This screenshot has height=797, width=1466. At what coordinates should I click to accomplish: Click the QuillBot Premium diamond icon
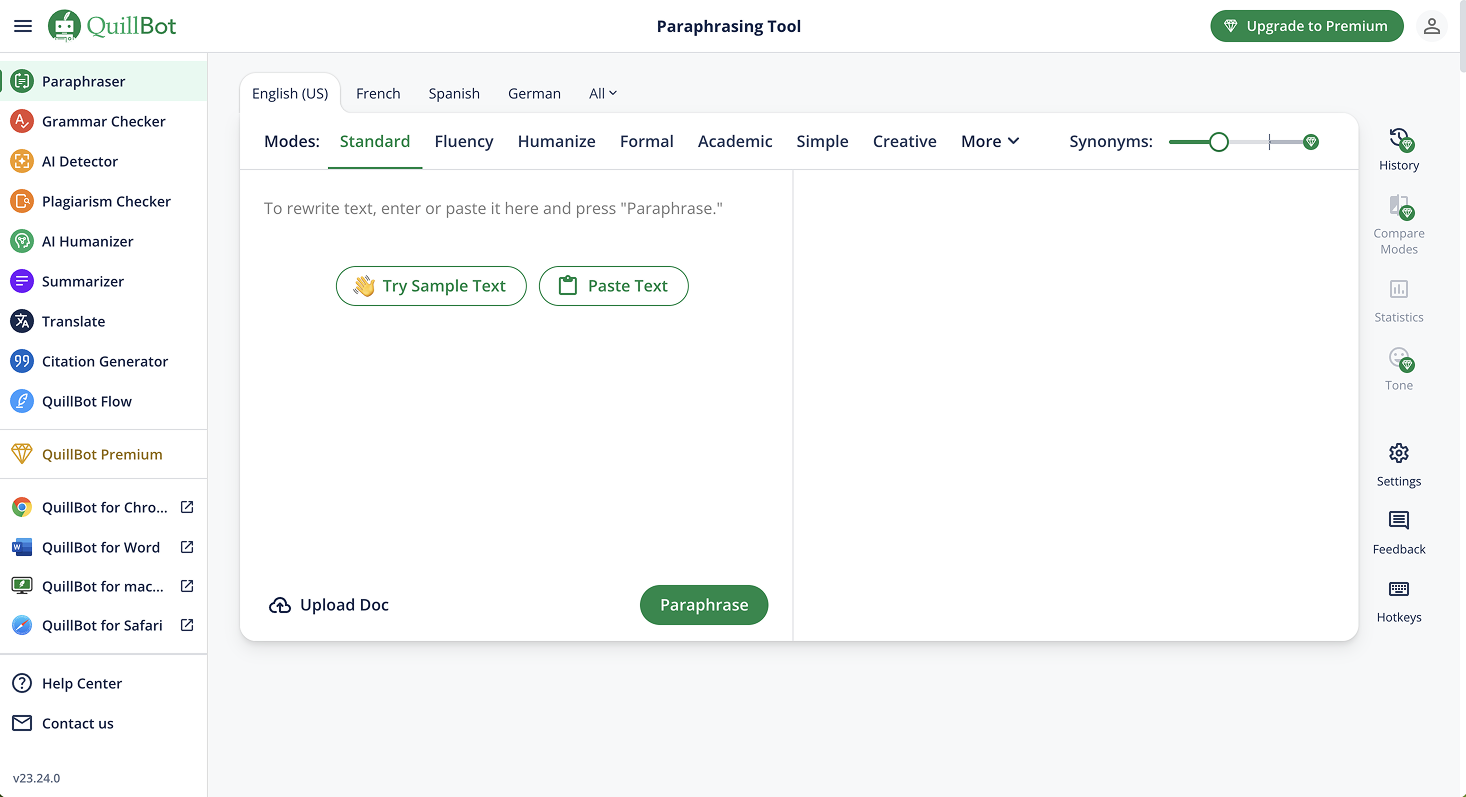click(x=22, y=454)
